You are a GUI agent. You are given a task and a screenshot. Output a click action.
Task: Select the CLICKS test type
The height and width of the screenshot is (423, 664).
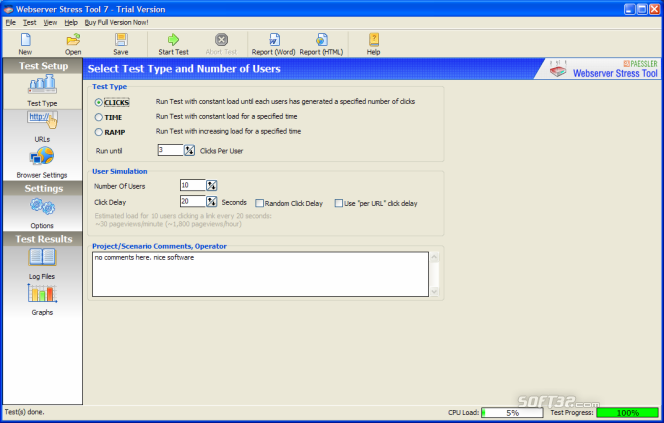(99, 102)
